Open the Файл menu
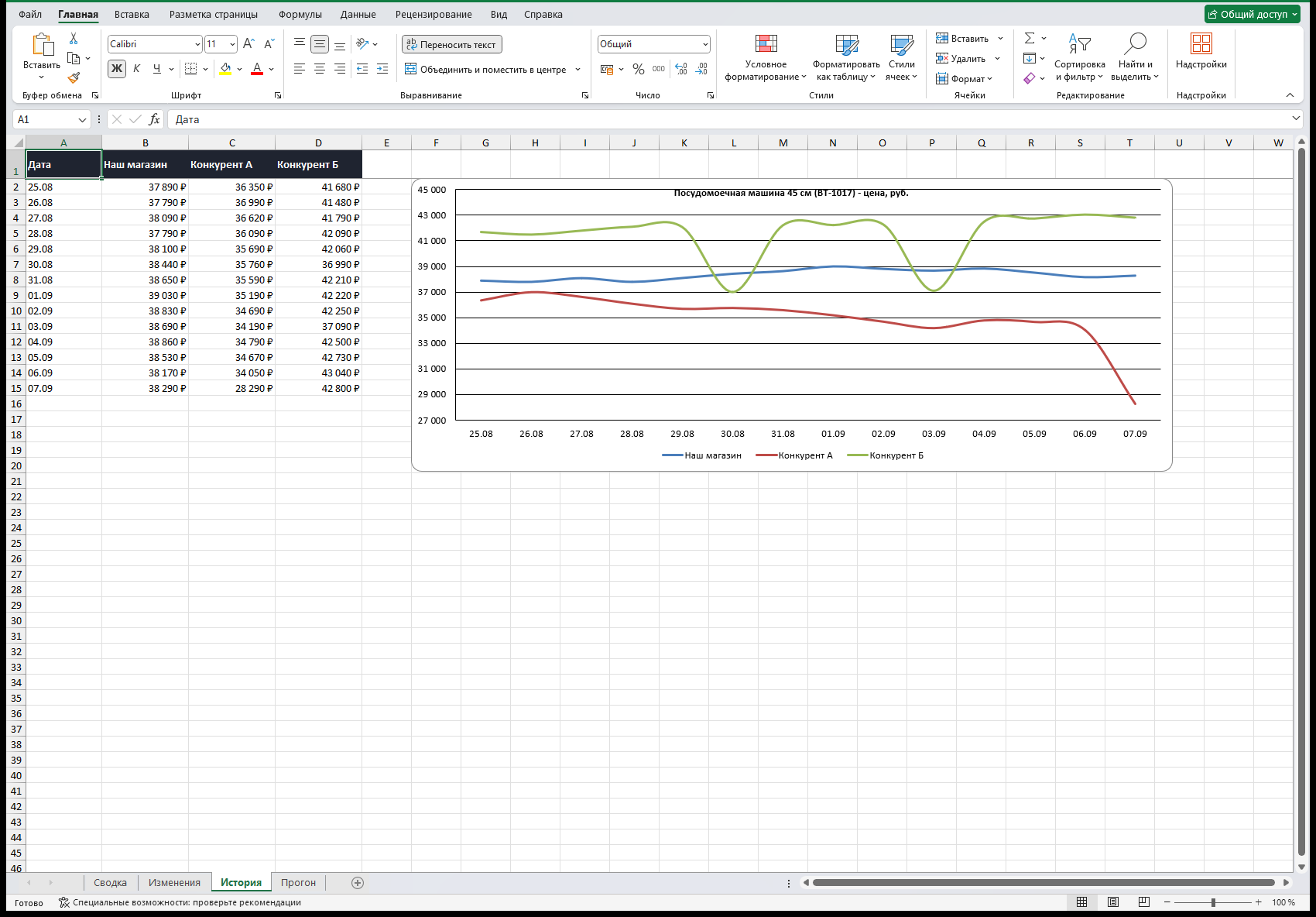 coord(30,14)
